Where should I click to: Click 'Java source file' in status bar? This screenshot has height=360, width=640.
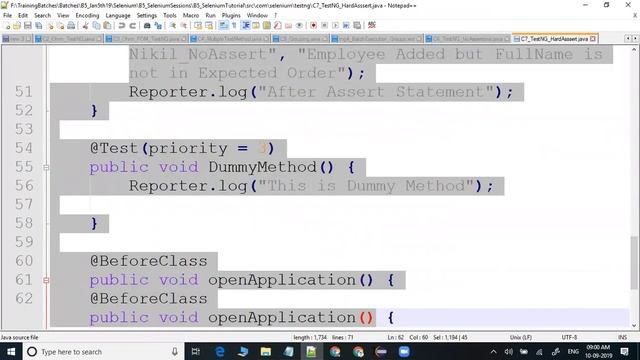(20, 338)
